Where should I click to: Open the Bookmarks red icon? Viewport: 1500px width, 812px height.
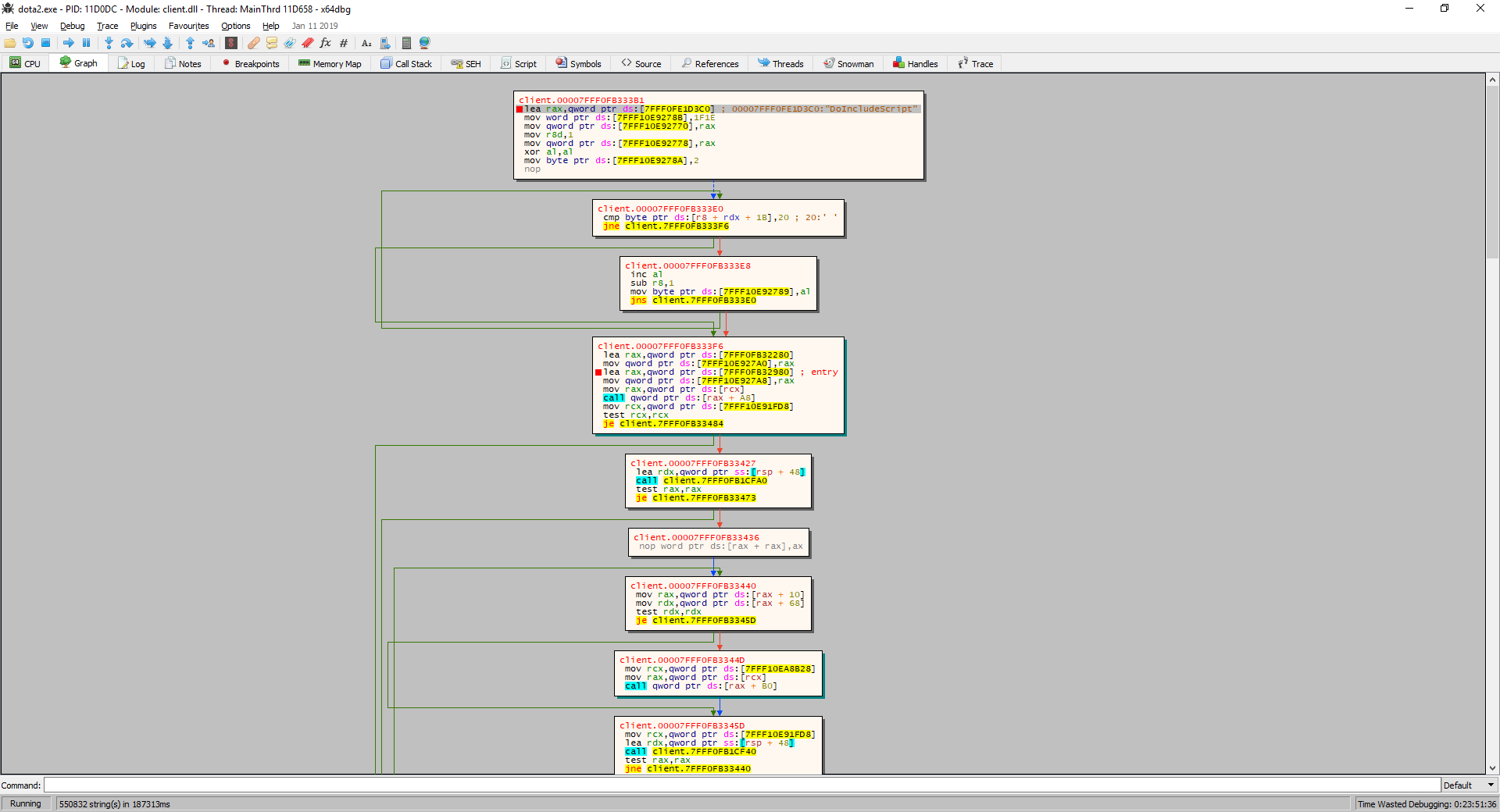coord(308,43)
